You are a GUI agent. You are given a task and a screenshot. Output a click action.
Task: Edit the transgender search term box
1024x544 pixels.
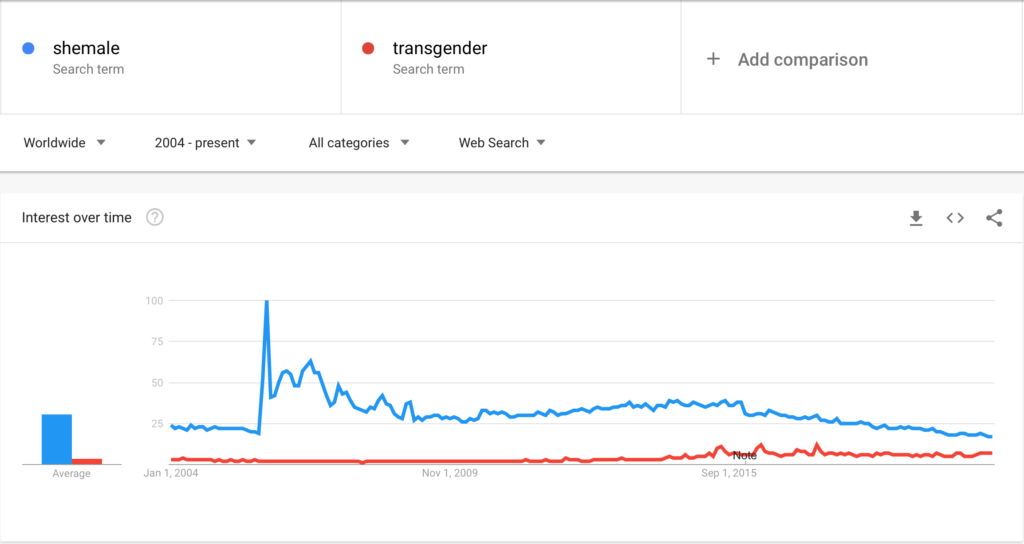[x=510, y=57]
